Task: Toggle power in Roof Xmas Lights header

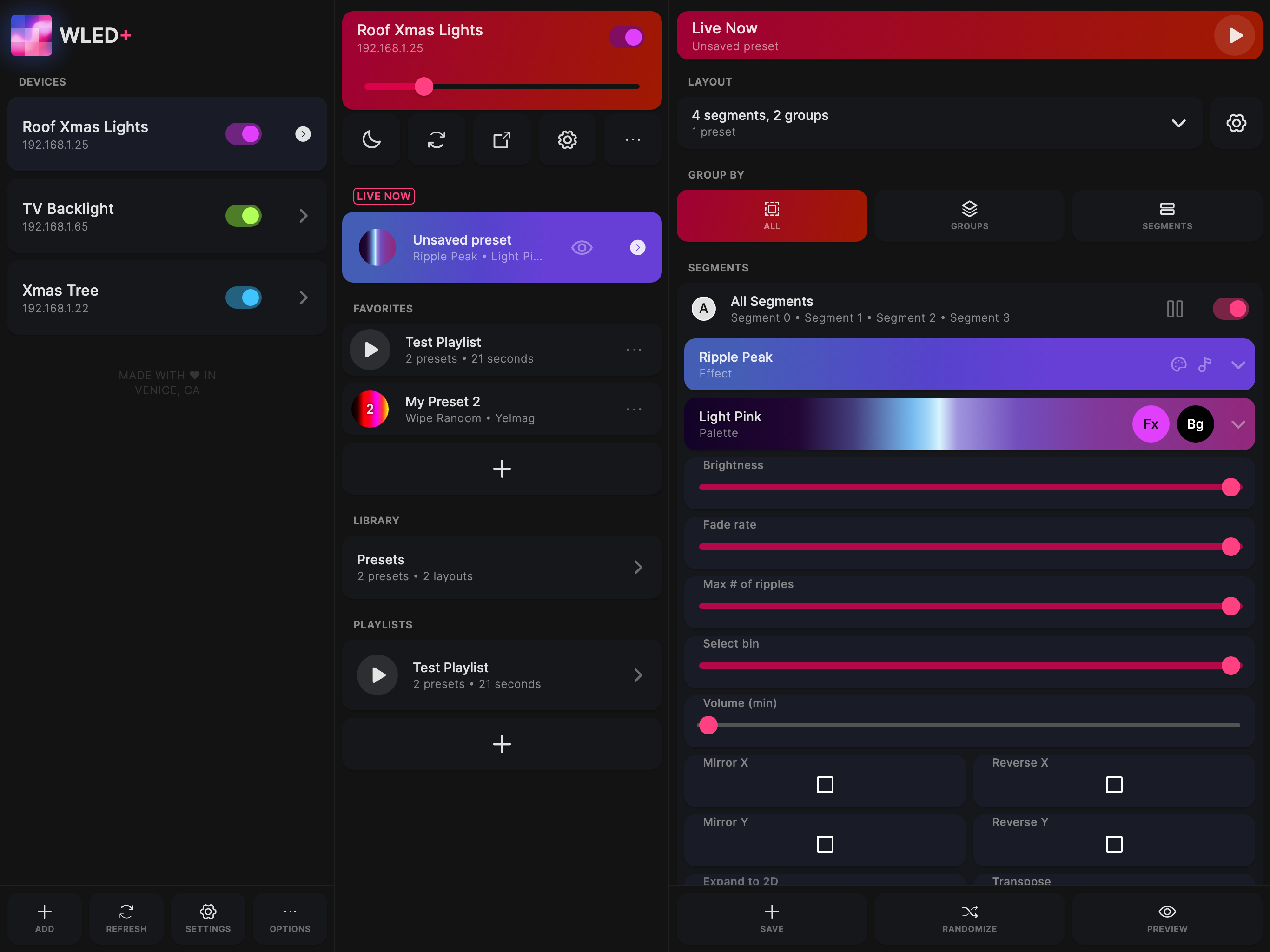Action: point(626,37)
